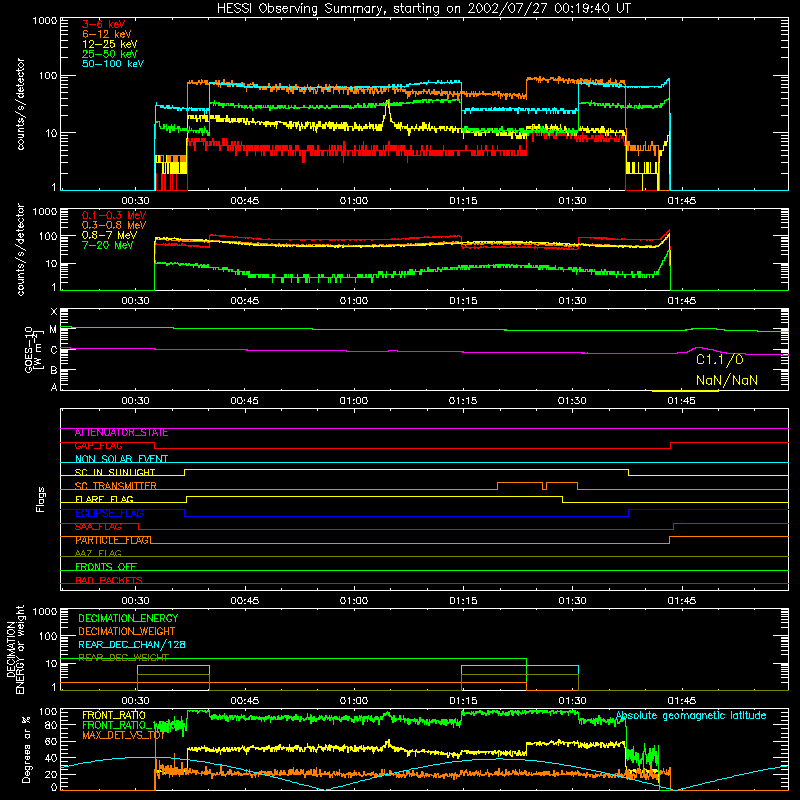The width and height of the screenshot is (800, 800).
Task: Select the BAD_PACKETS flag label
Action: tap(109, 580)
